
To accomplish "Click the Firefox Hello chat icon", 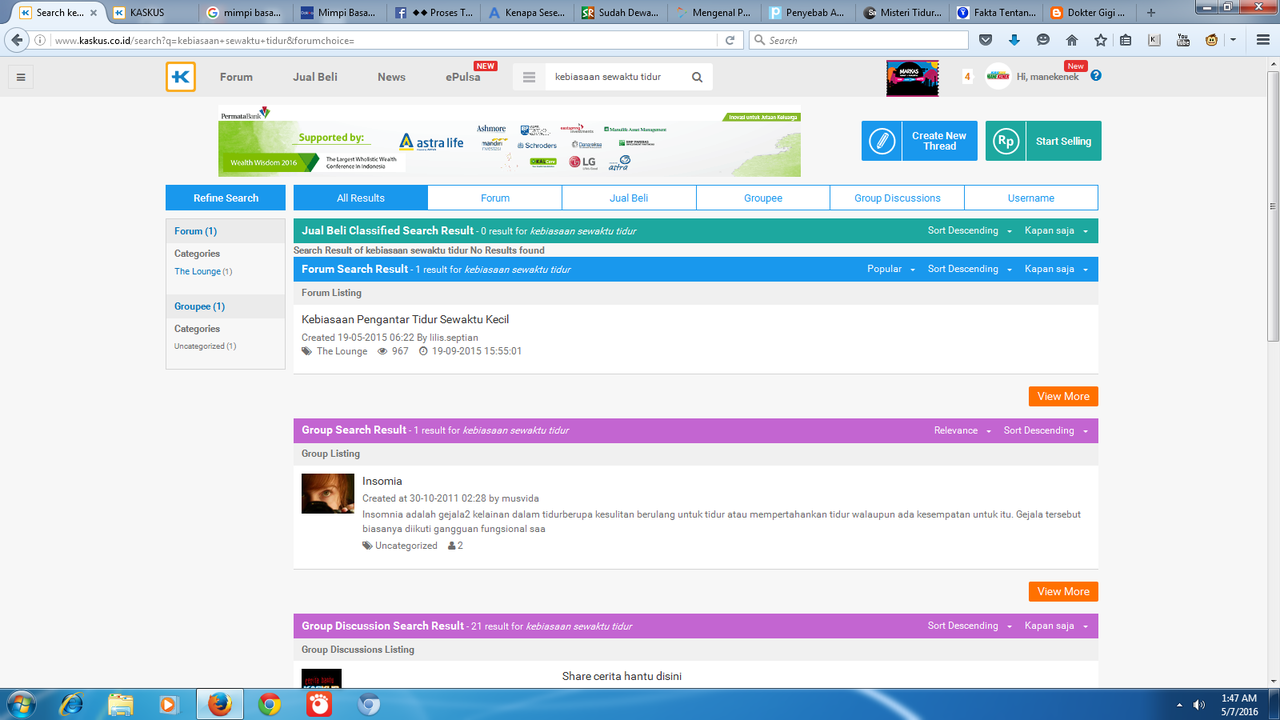I will point(1043,40).
